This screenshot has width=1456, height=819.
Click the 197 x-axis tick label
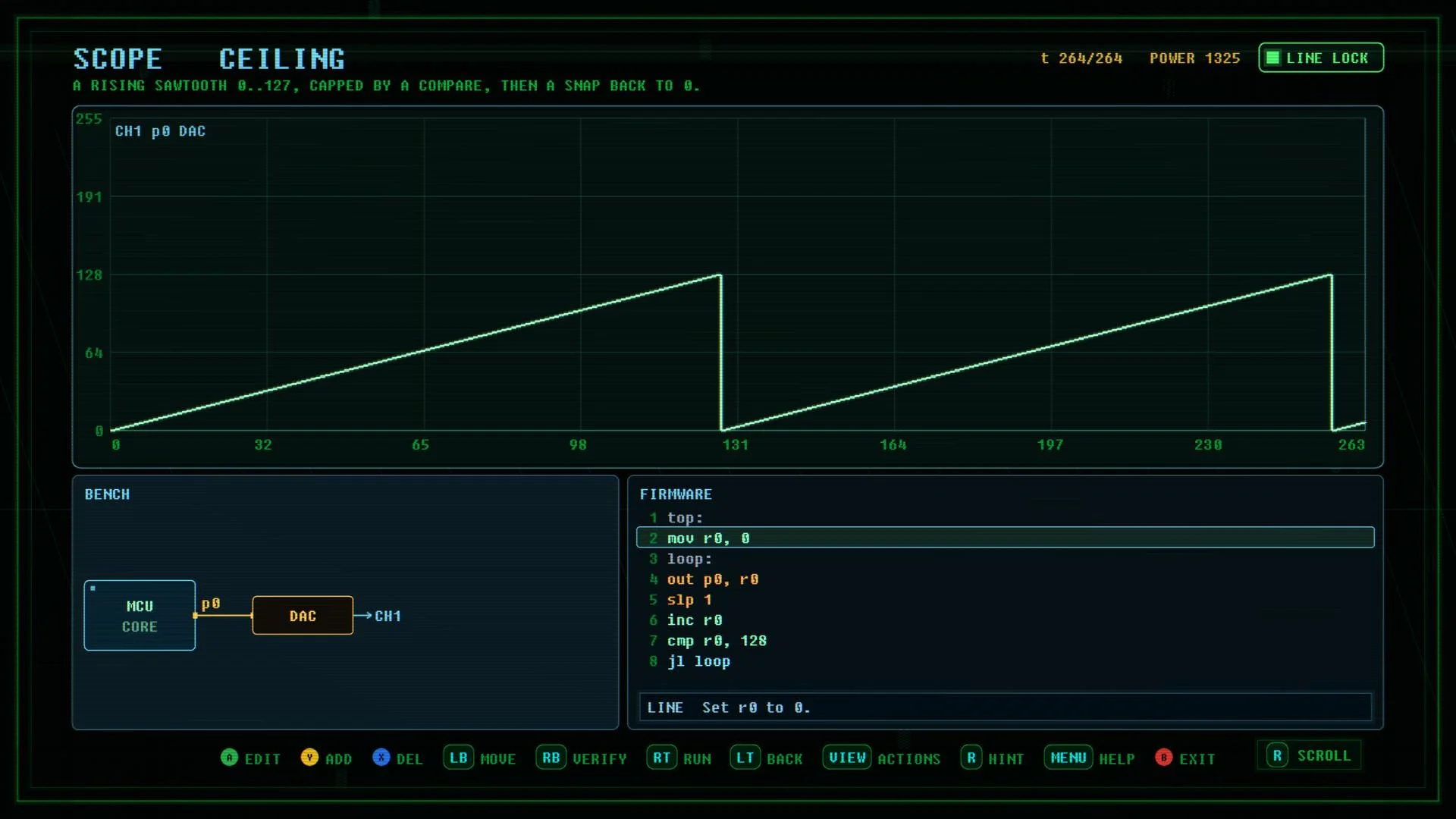pyautogui.click(x=1050, y=445)
